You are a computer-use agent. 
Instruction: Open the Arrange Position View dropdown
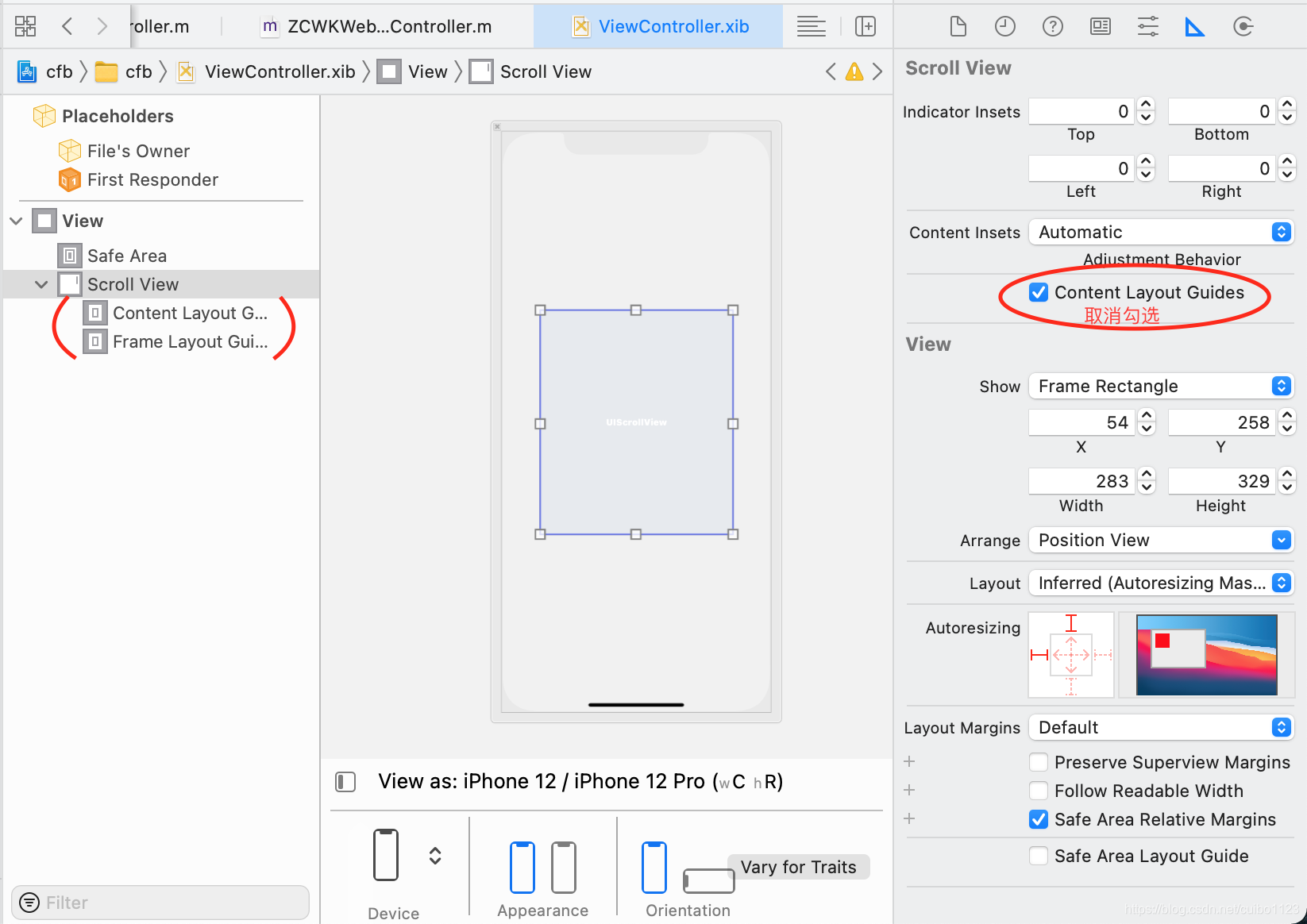click(x=1161, y=540)
